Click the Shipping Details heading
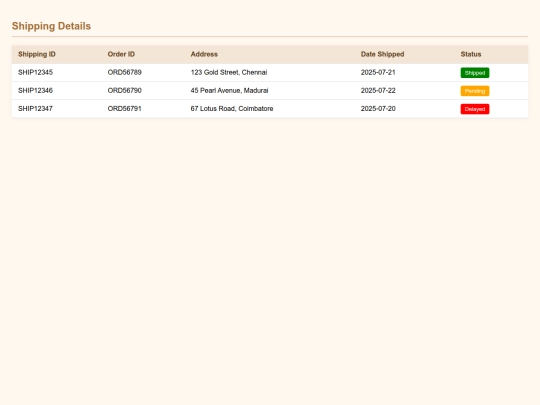This screenshot has height=405, width=540. (51, 26)
